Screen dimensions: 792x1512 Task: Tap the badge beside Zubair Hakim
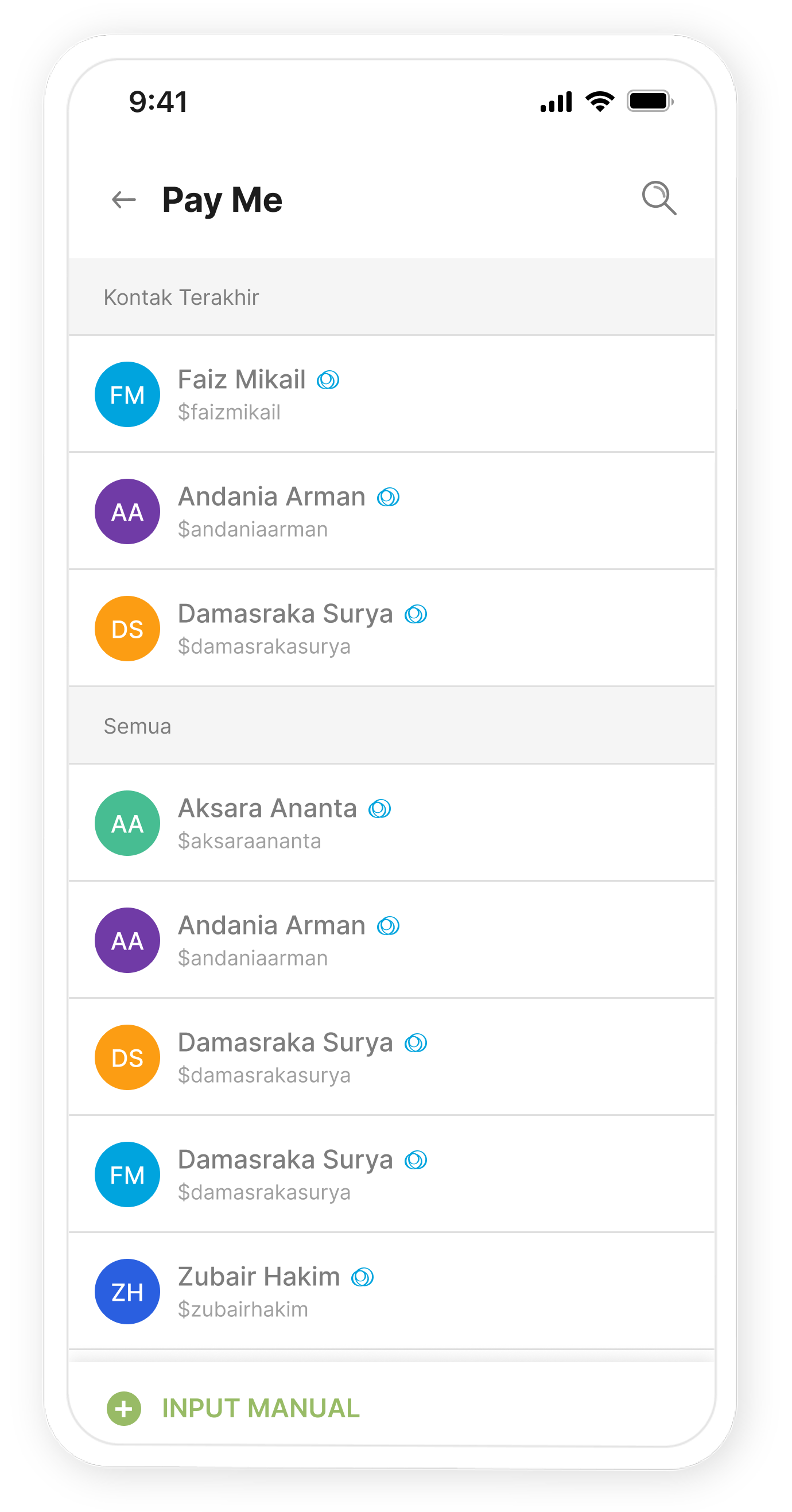[x=363, y=1277]
